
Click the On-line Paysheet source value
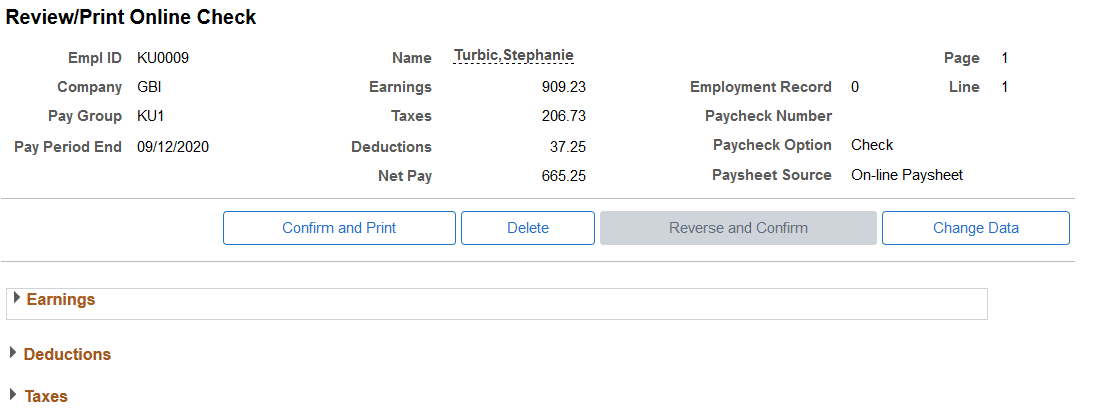907,175
